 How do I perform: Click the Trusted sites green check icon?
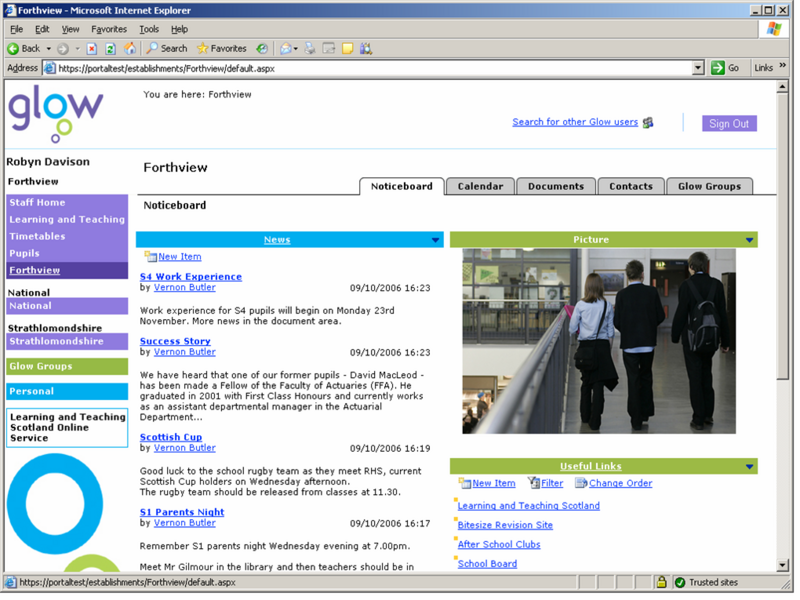[680, 583]
